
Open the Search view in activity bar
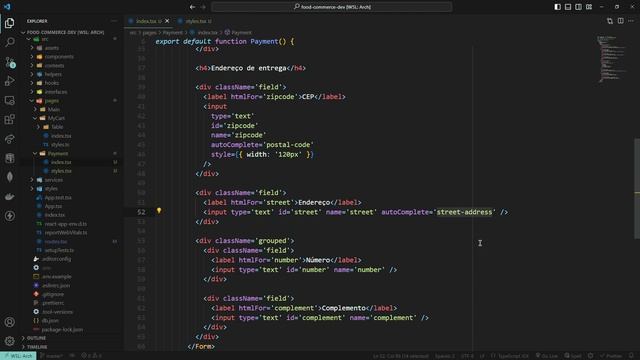coord(9,42)
